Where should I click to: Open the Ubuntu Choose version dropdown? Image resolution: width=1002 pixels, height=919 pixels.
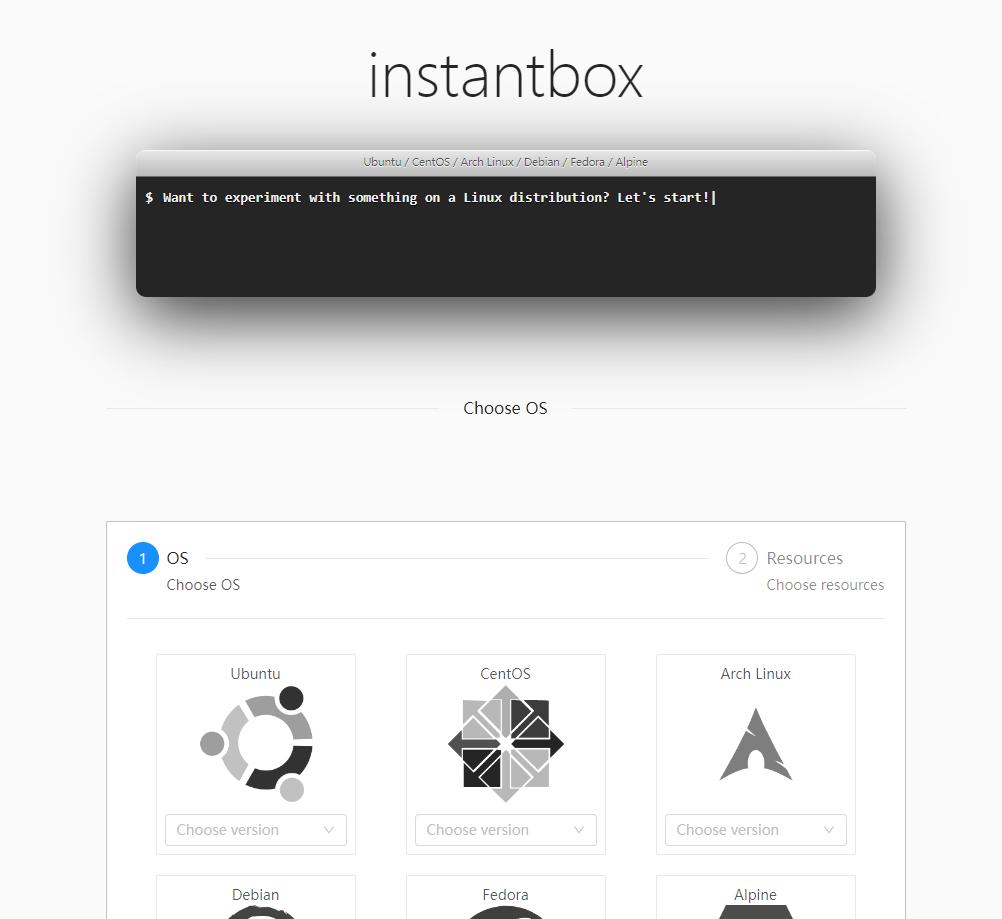click(x=255, y=830)
